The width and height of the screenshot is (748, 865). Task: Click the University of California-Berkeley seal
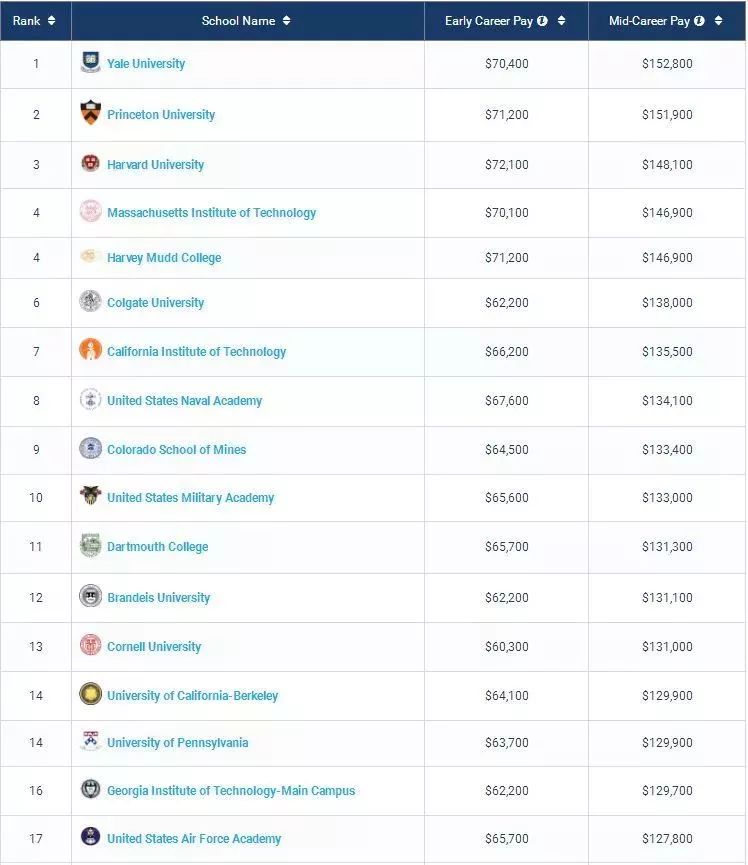coord(90,694)
